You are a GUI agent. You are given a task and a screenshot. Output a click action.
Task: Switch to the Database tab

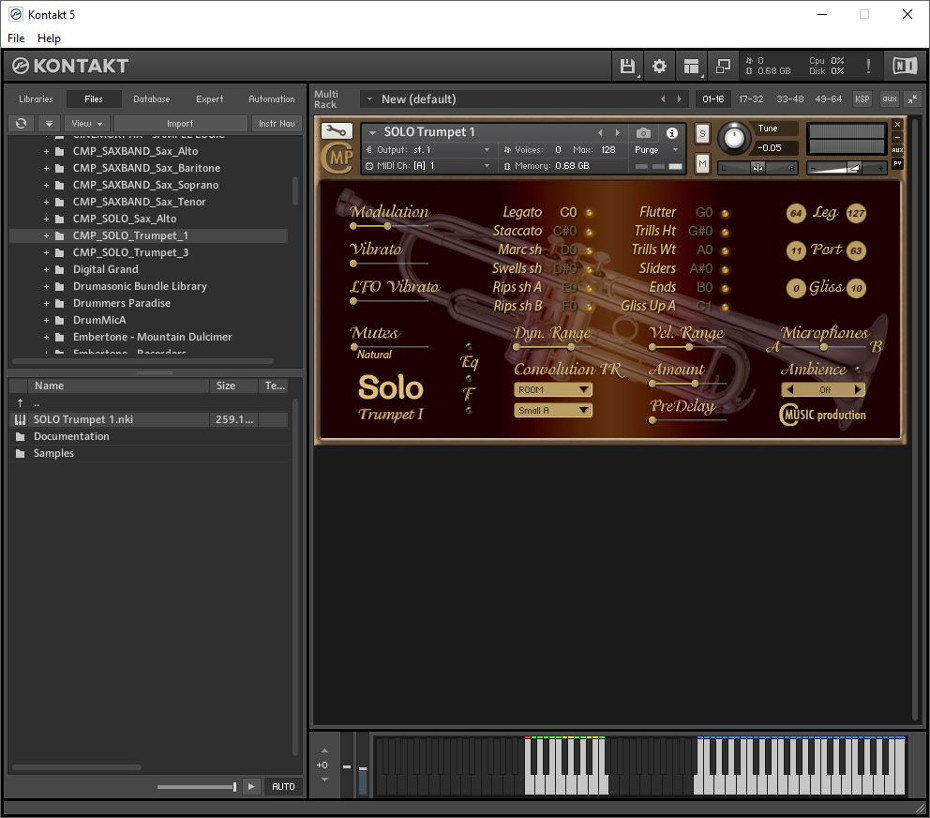pyautogui.click(x=151, y=99)
